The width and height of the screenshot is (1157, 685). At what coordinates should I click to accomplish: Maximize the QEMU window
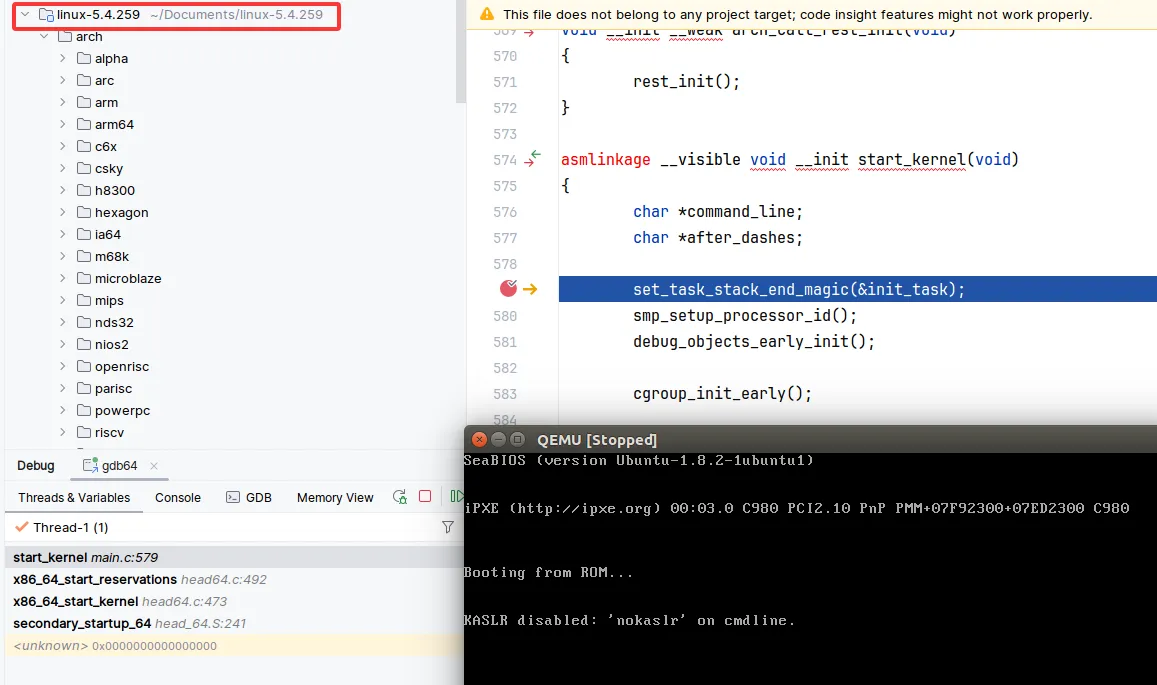pos(517,439)
